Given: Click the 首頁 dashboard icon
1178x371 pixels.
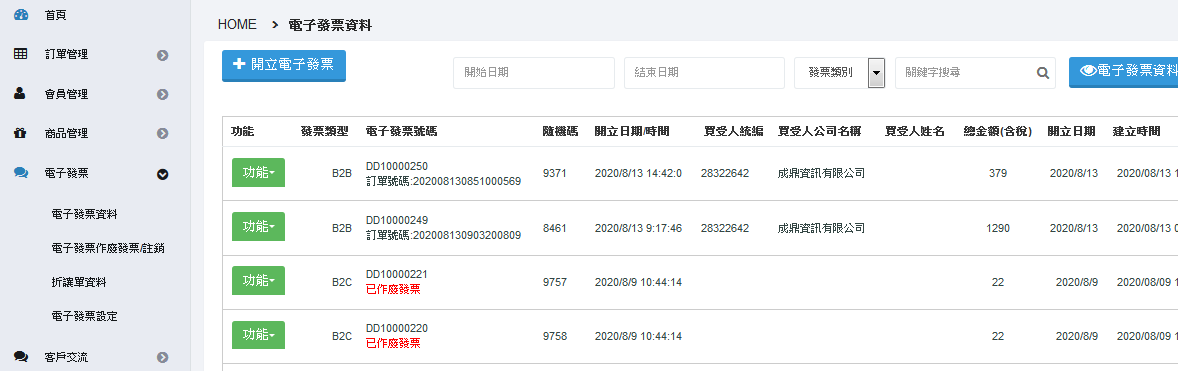Looking at the screenshot, I should (x=21, y=14).
